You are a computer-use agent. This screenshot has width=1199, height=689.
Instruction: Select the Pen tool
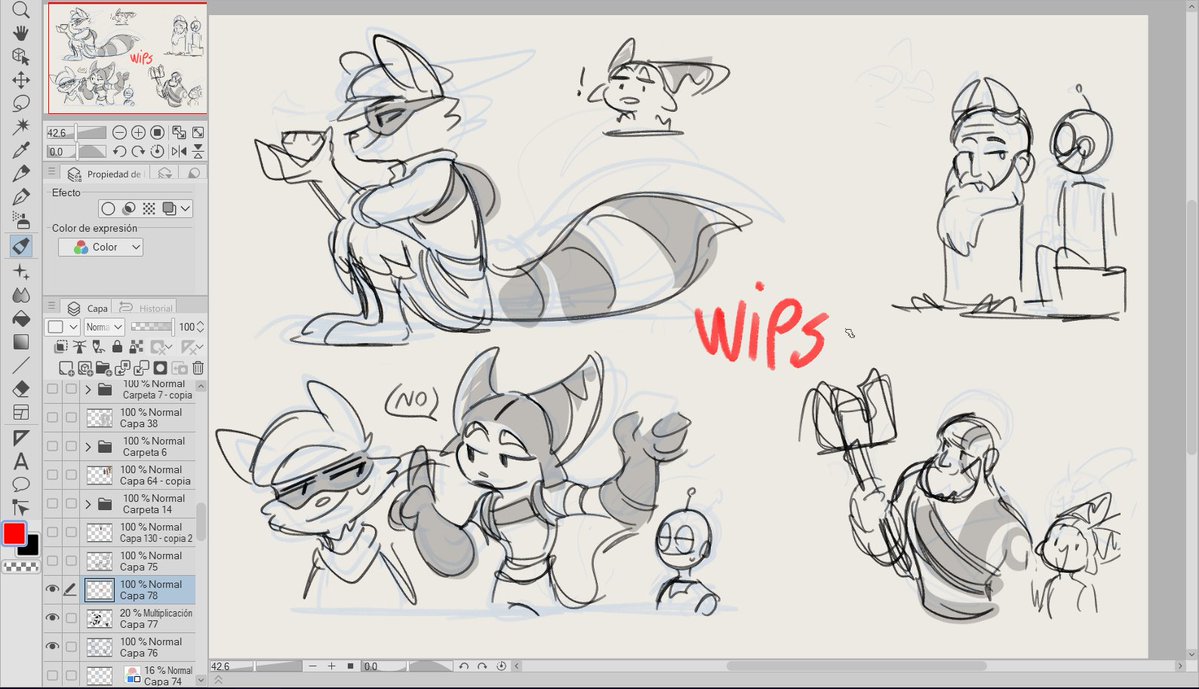21,174
